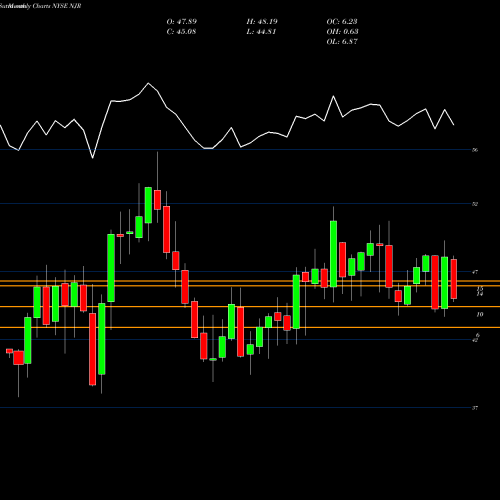Screen dimensions: 500x500
Task: Click the close value 'C: 45.08'
Action: pos(181,32)
